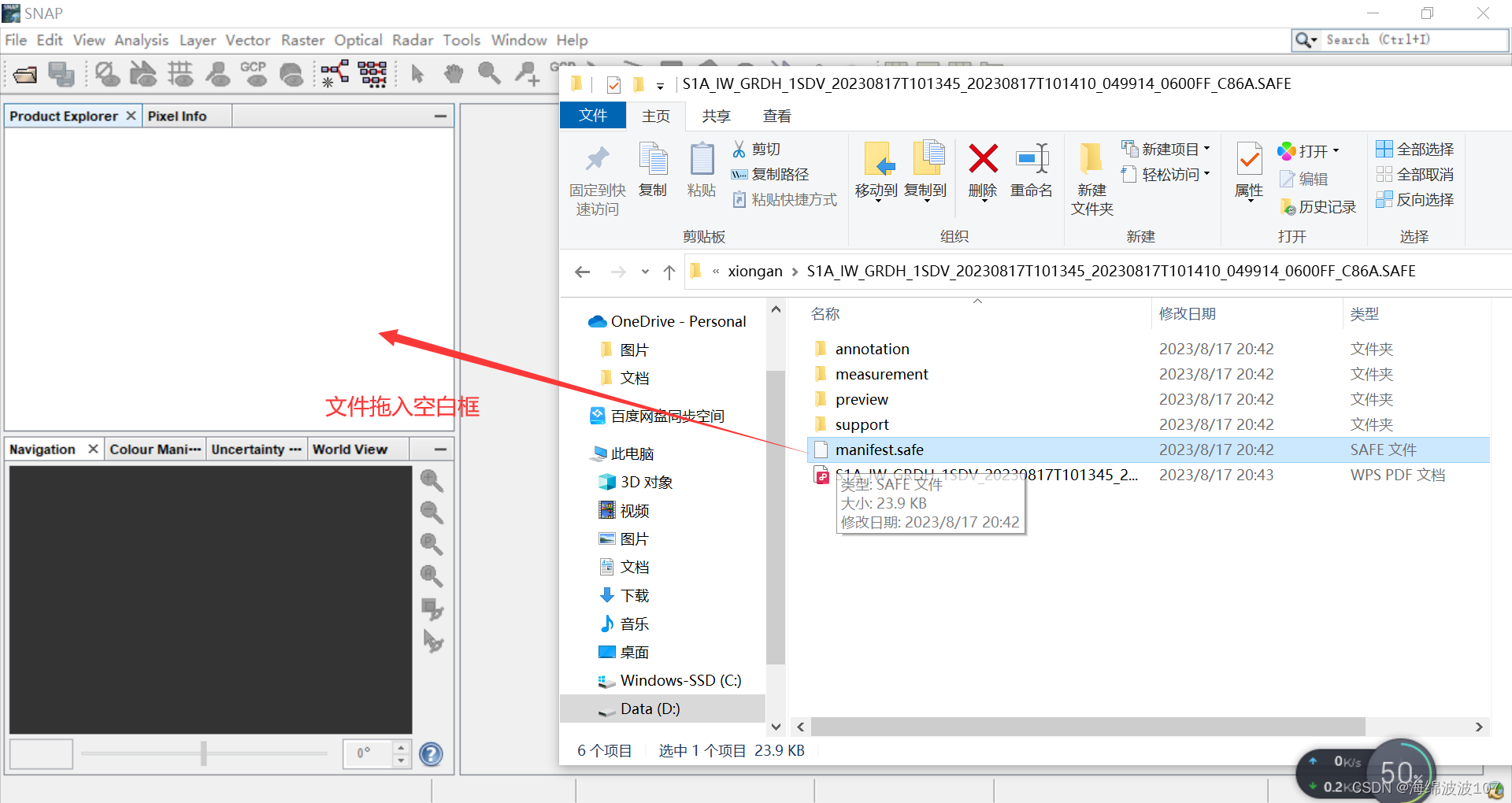The image size is (1512, 803).
Task: Open the File menu in SNAP
Action: [16, 40]
